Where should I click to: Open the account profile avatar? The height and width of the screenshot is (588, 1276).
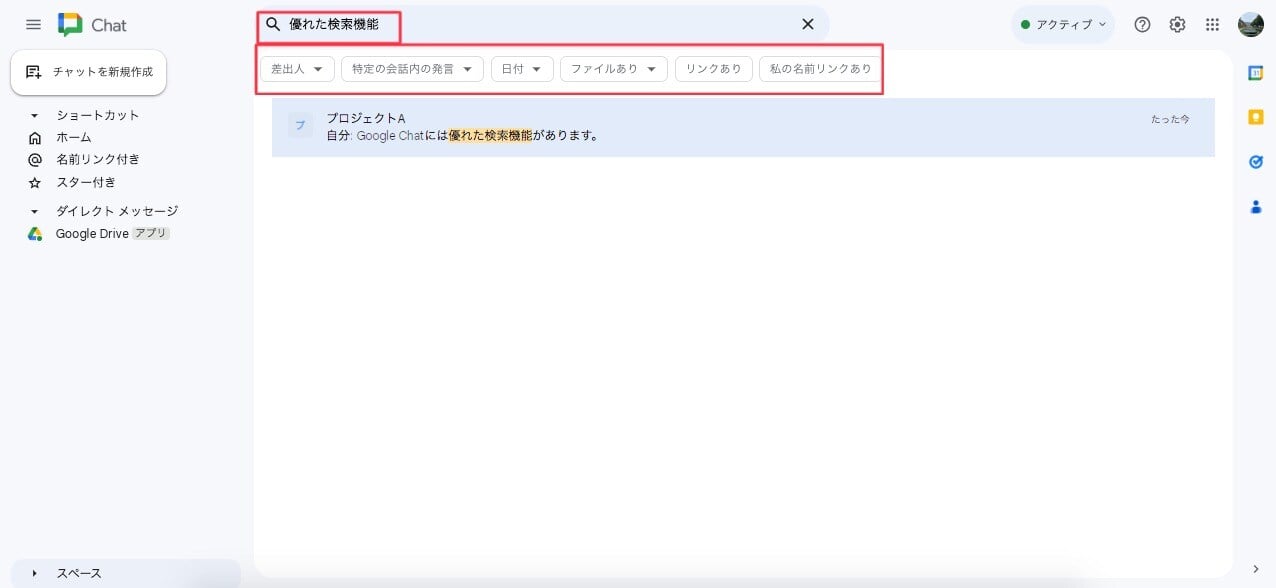(1250, 25)
